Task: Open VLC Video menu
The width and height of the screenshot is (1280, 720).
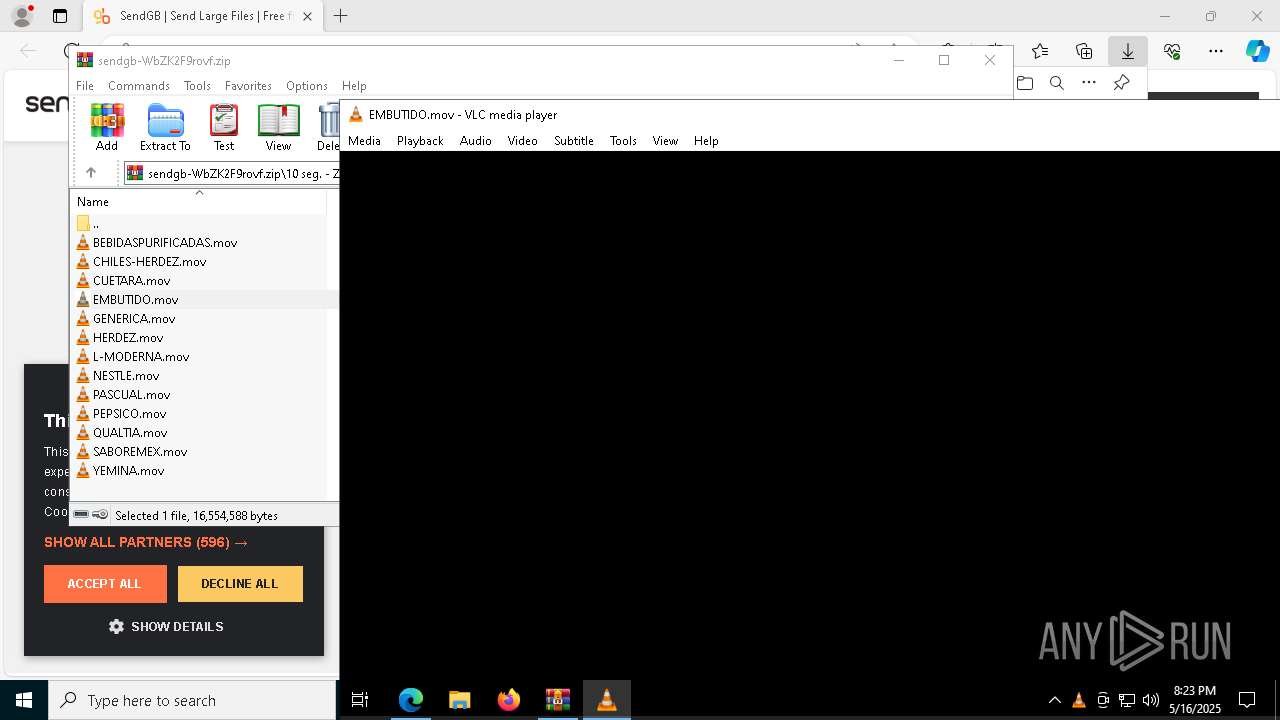Action: (x=522, y=141)
